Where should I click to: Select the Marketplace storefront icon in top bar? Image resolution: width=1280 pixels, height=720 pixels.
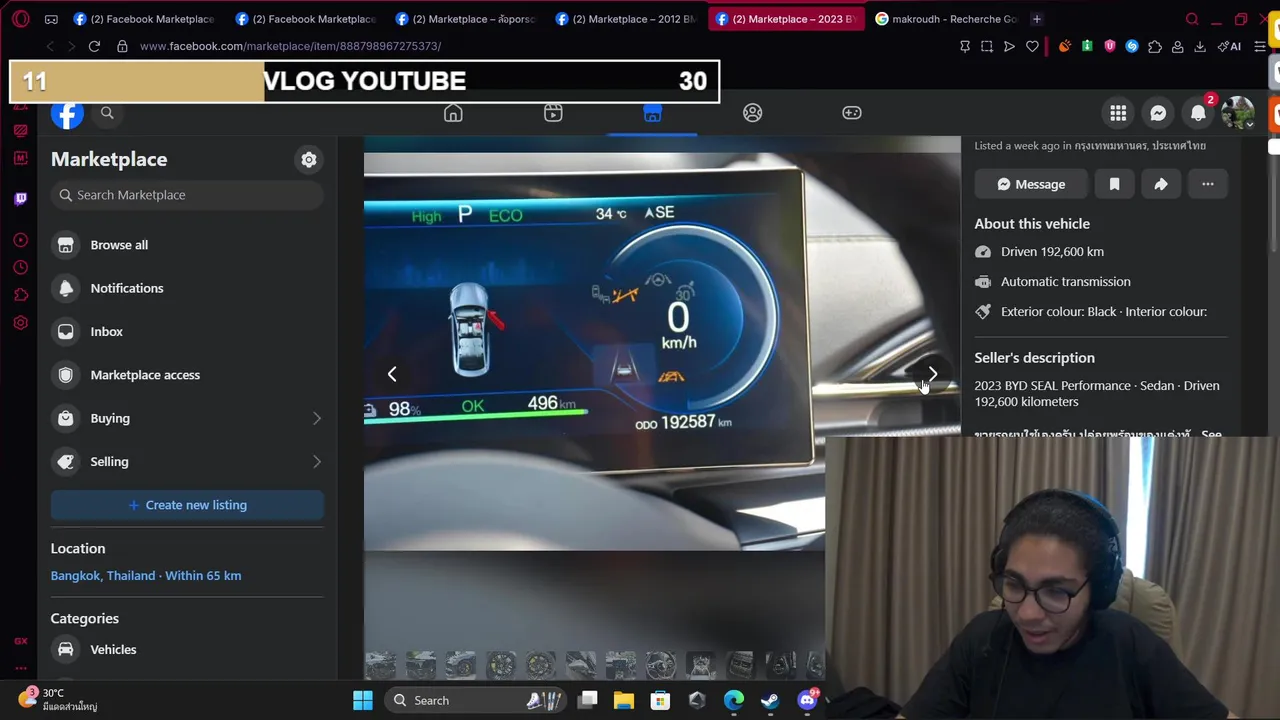(x=652, y=113)
